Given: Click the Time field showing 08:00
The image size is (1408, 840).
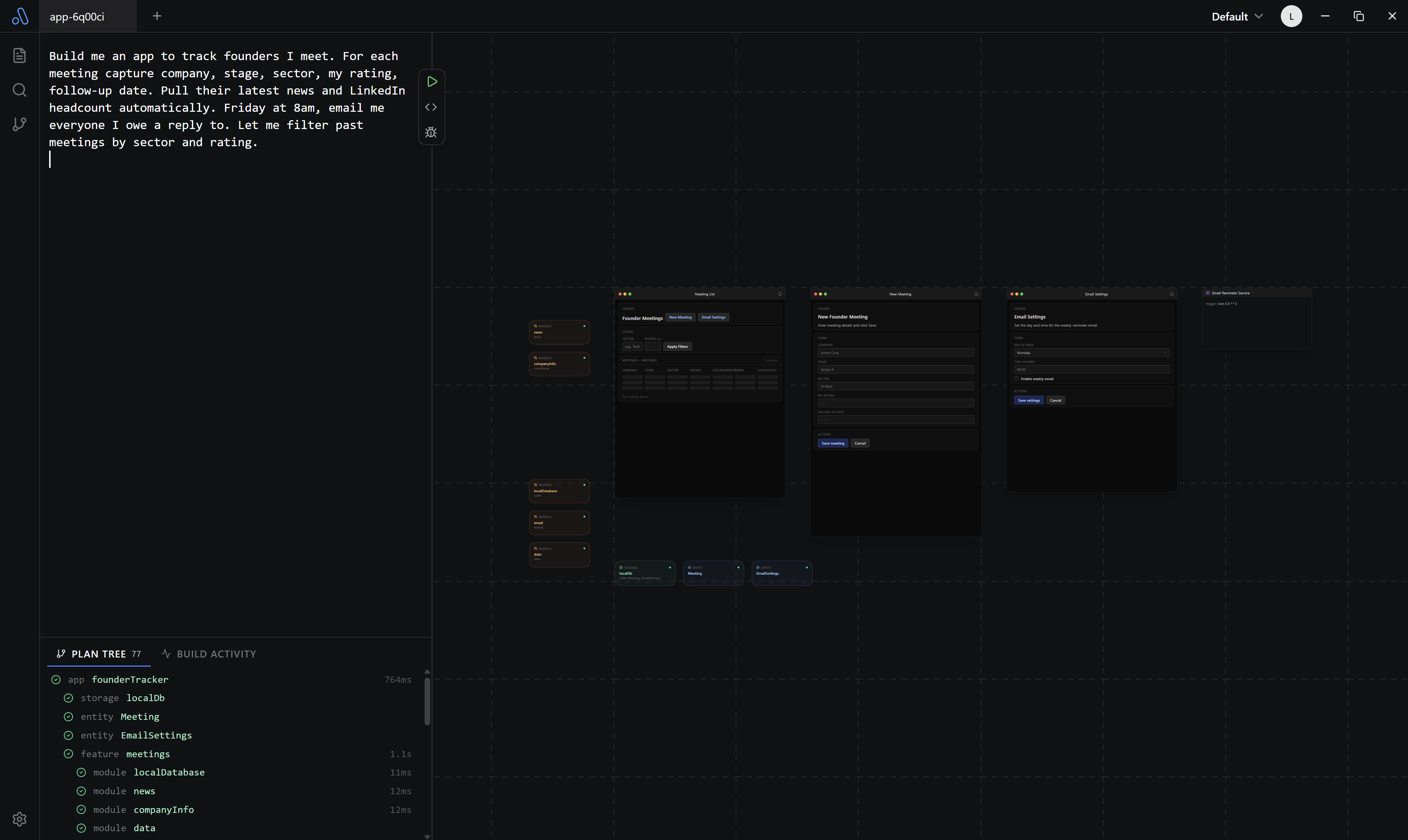Looking at the screenshot, I should (1092, 370).
